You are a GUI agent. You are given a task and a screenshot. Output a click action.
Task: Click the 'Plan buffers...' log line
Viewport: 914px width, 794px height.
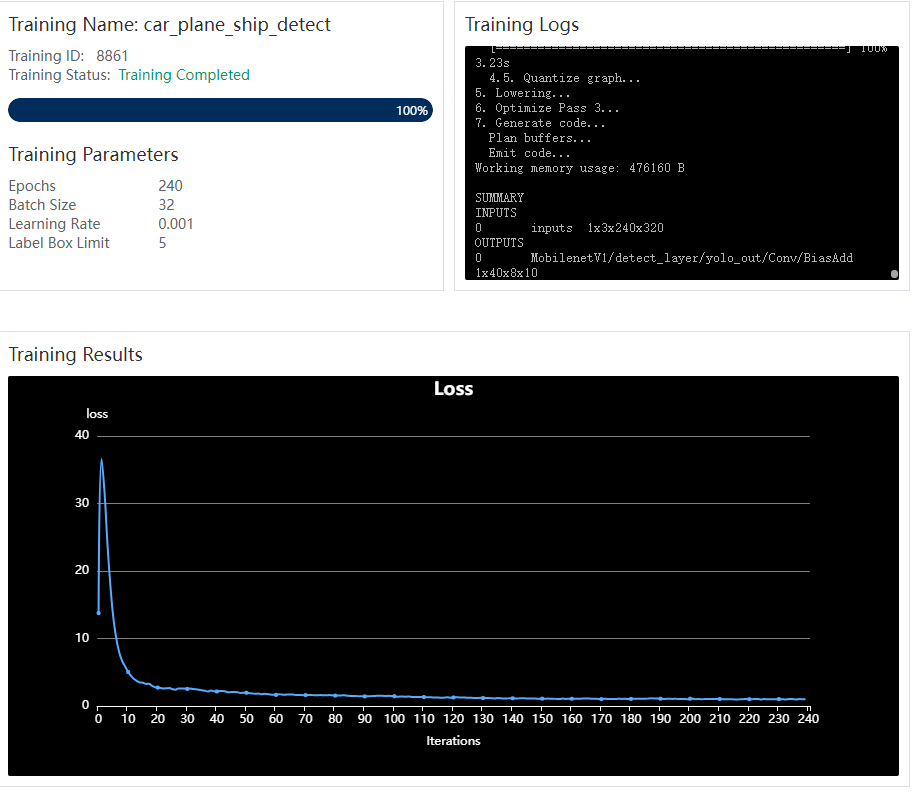tap(540, 138)
